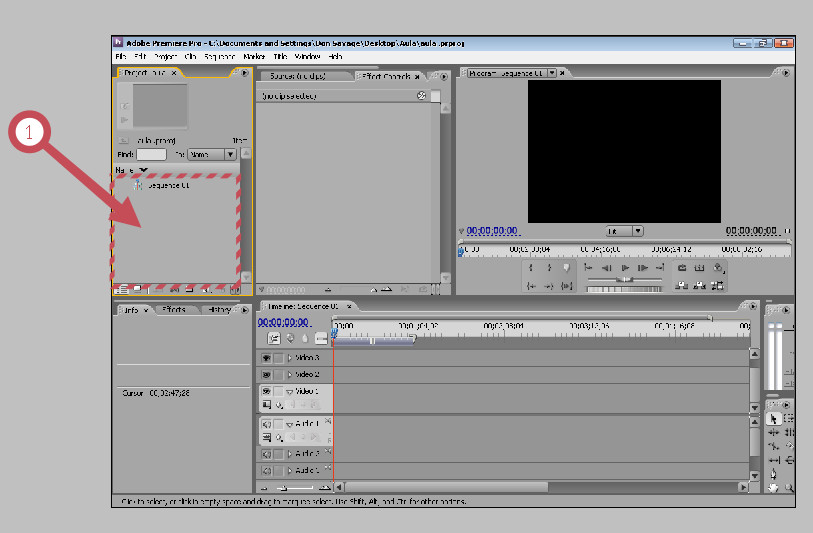The height and width of the screenshot is (533, 813).
Task: Click inside the Find input field
Action: coord(151,155)
